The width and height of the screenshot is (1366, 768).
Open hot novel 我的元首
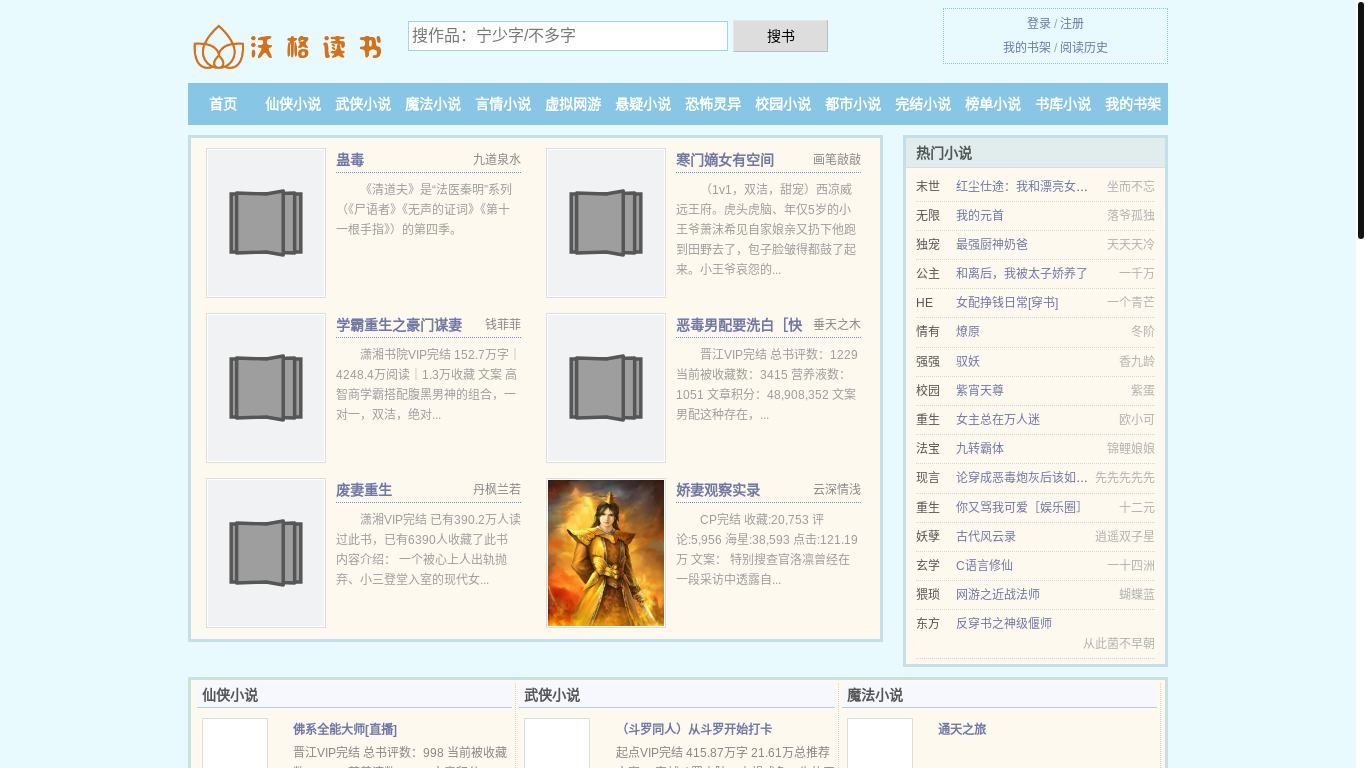pos(980,215)
